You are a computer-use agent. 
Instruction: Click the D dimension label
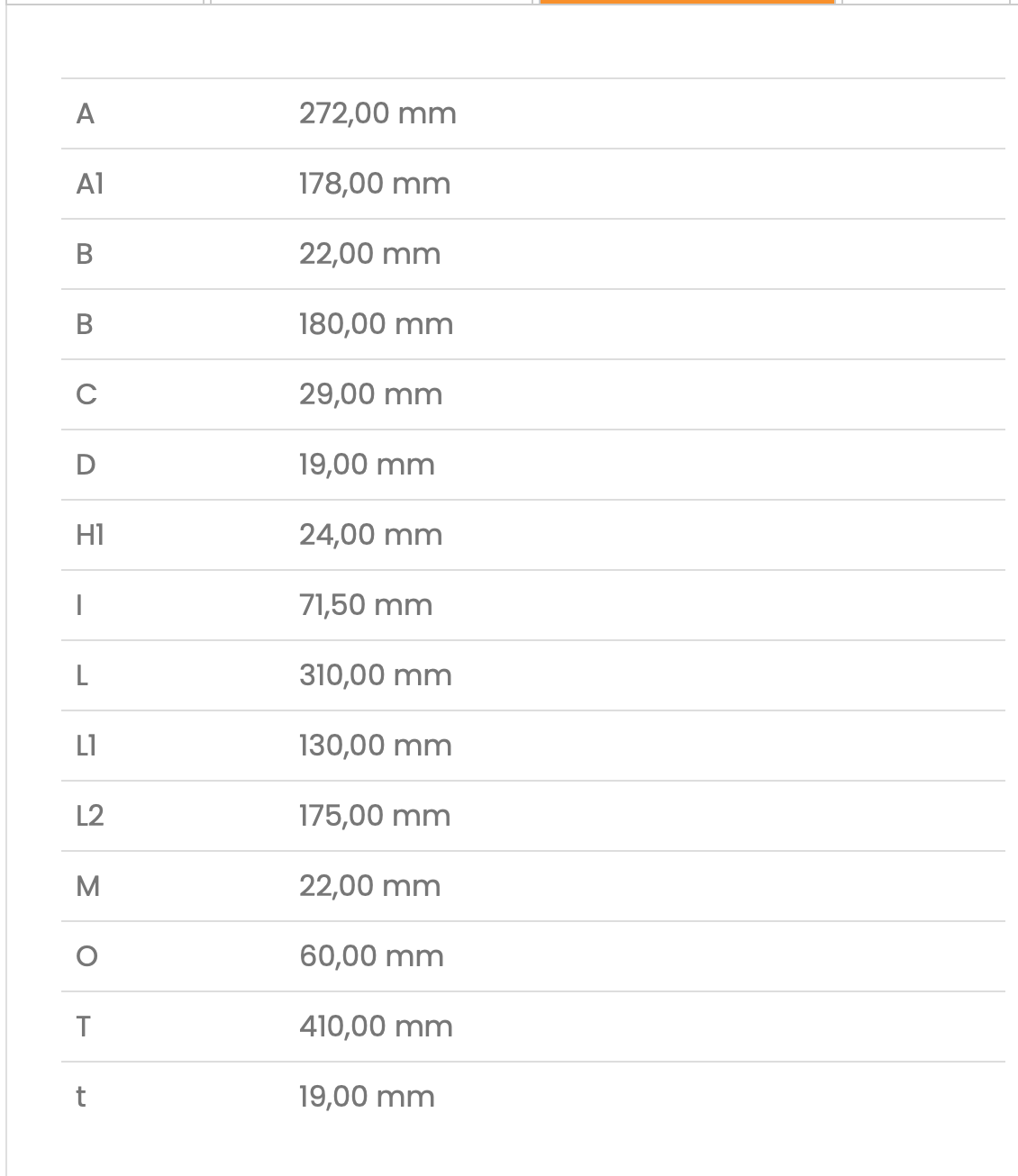click(x=86, y=465)
